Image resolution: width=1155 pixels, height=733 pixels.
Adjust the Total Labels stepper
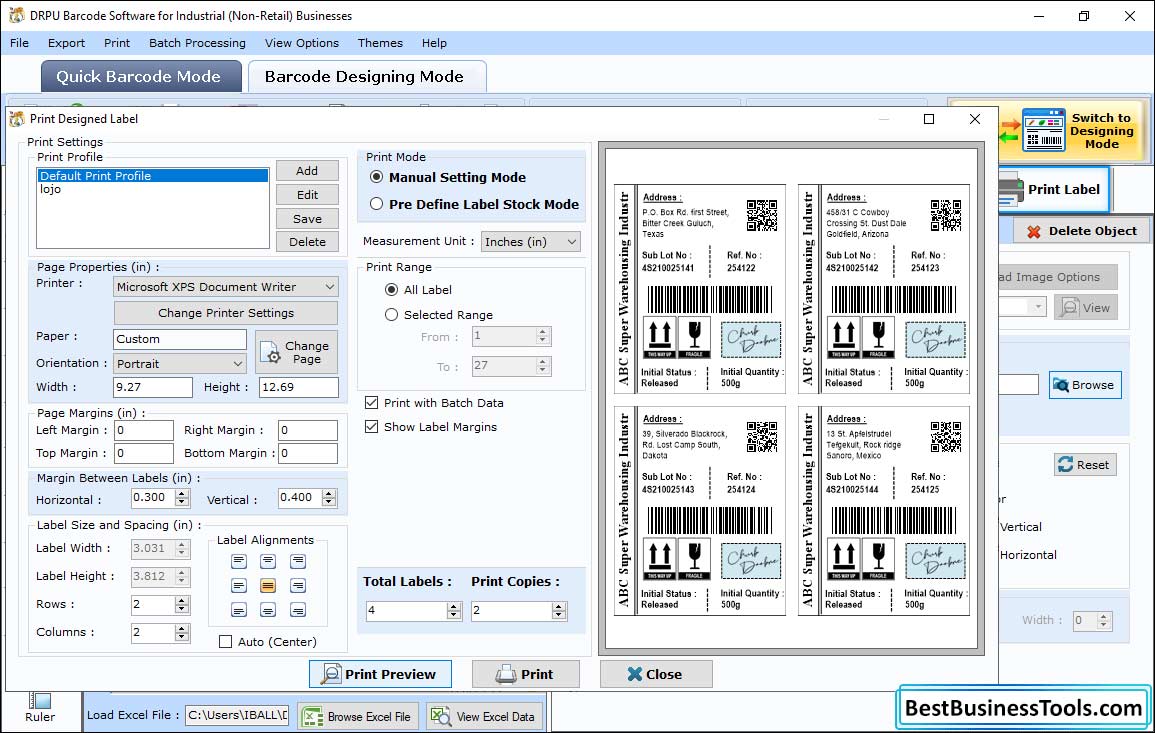click(454, 611)
